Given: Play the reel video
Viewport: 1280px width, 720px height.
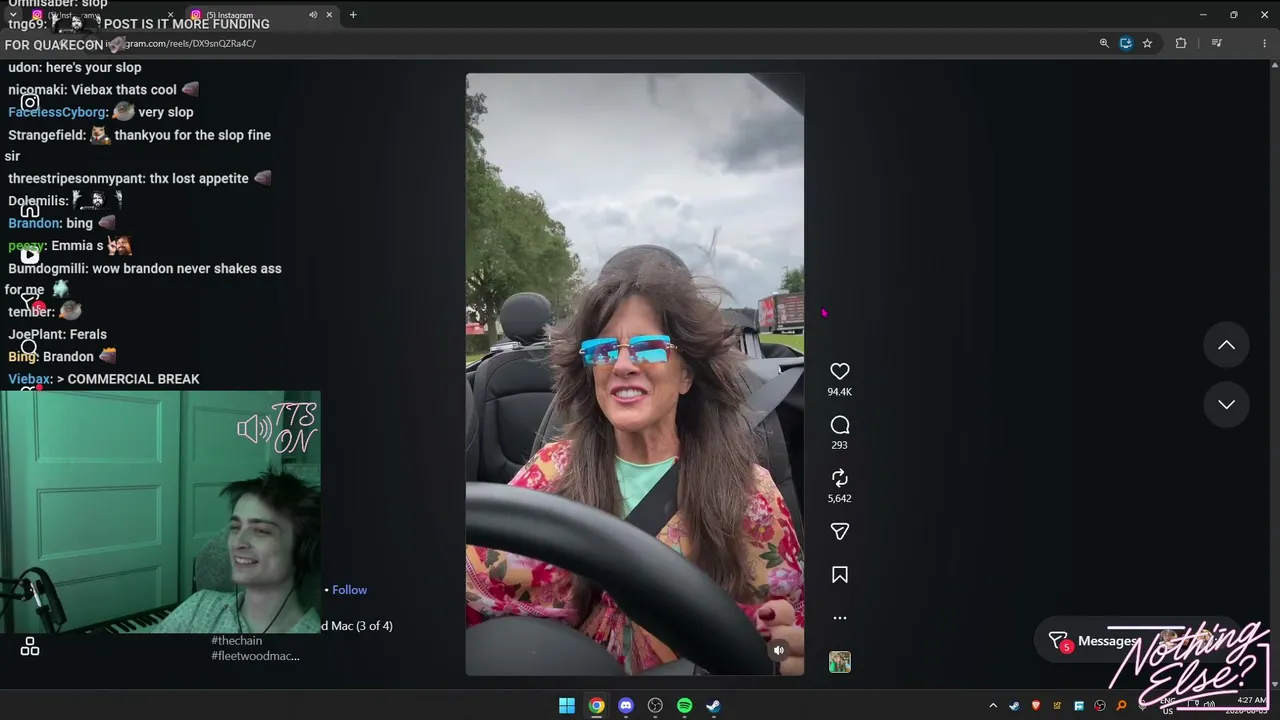Looking at the screenshot, I should pyautogui.click(x=635, y=374).
